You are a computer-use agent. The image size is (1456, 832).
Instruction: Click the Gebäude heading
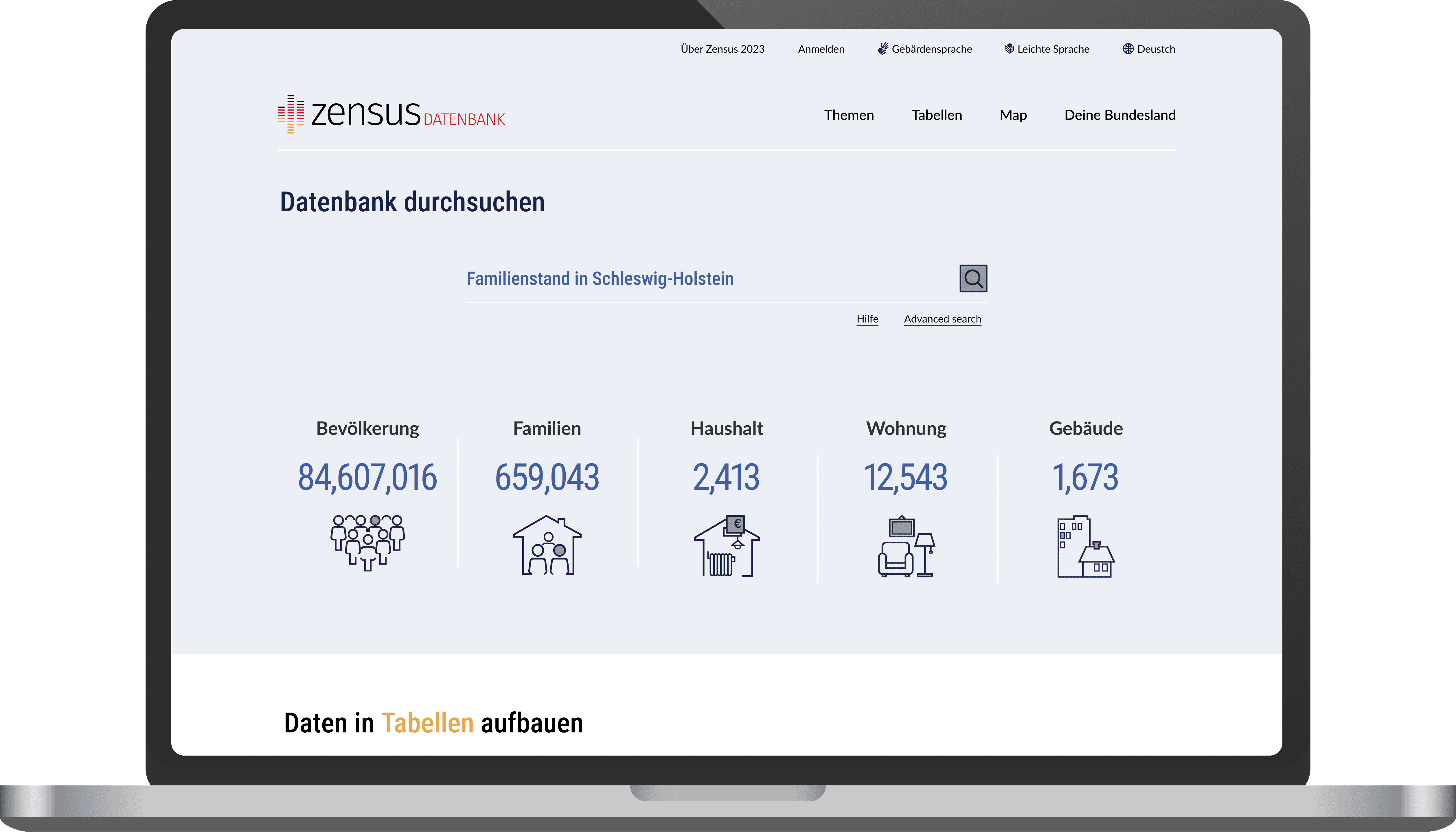pyautogui.click(x=1085, y=428)
